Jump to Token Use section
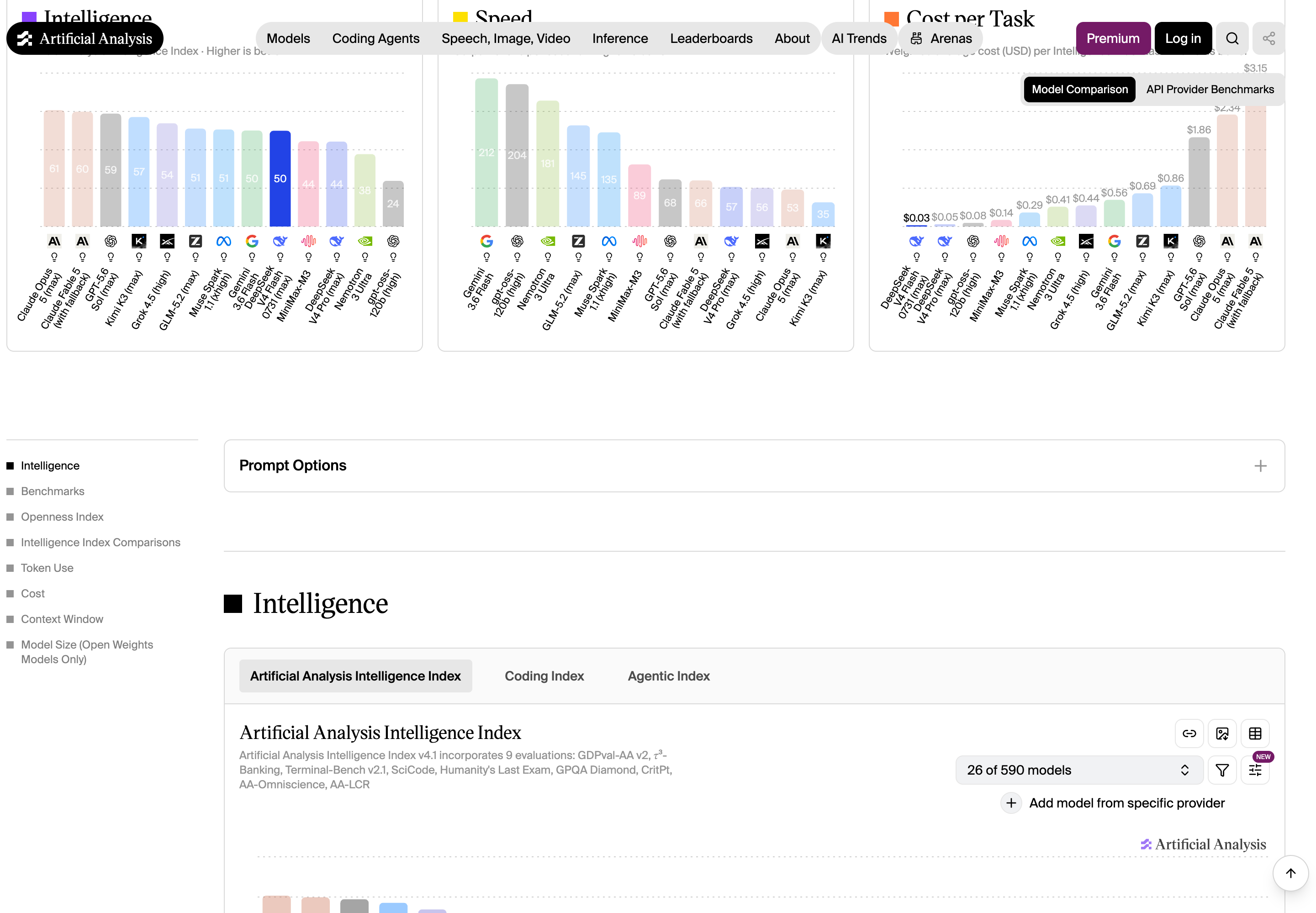This screenshot has height=913, width=1316. [x=48, y=568]
